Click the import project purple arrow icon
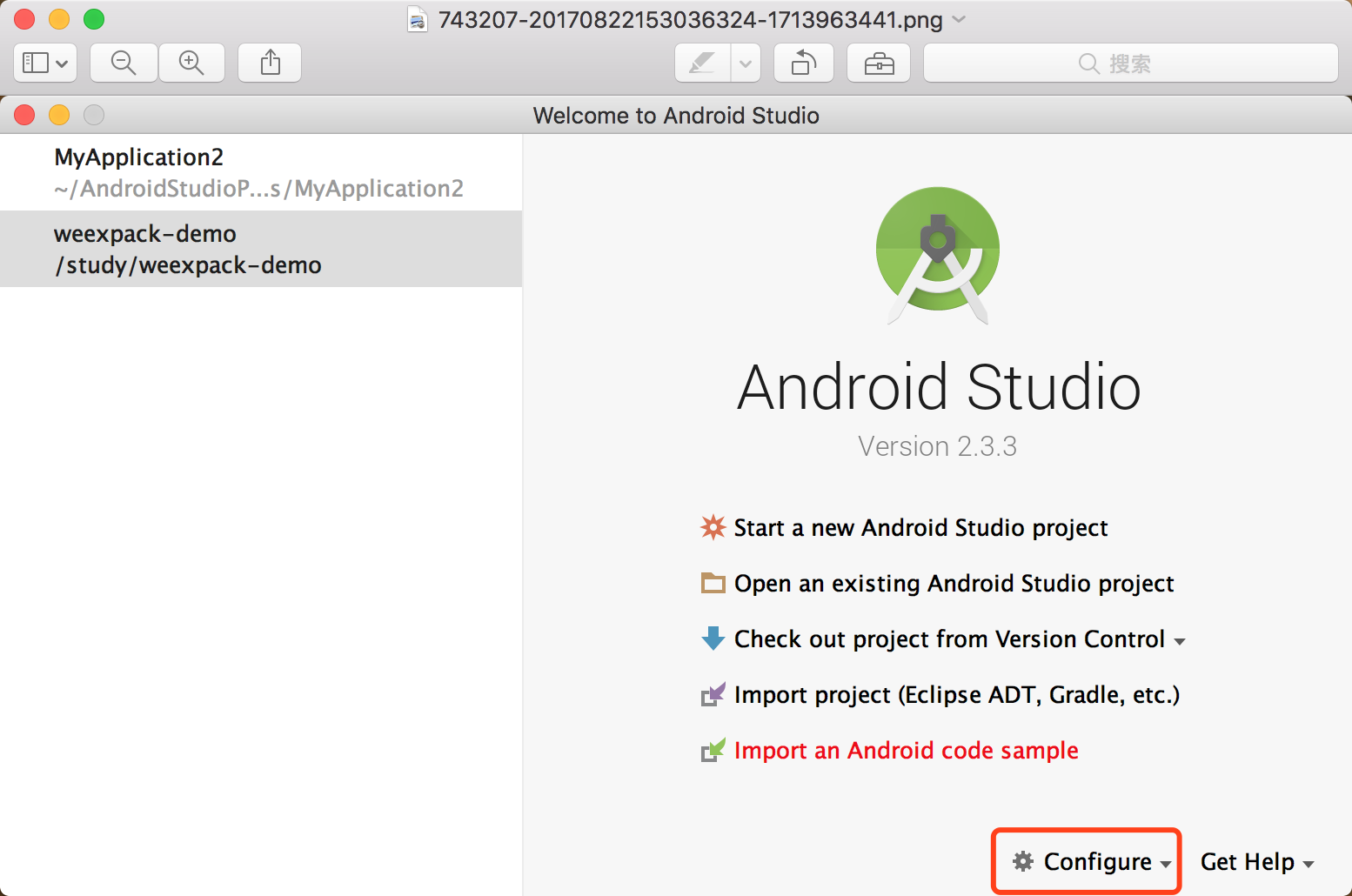 click(x=713, y=694)
